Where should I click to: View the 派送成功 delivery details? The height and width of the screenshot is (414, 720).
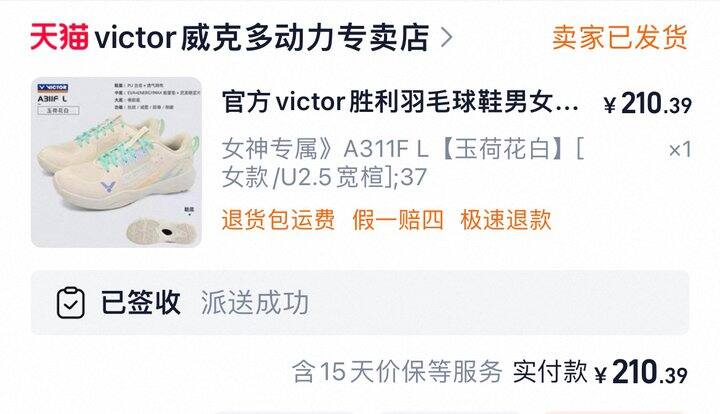255,303
